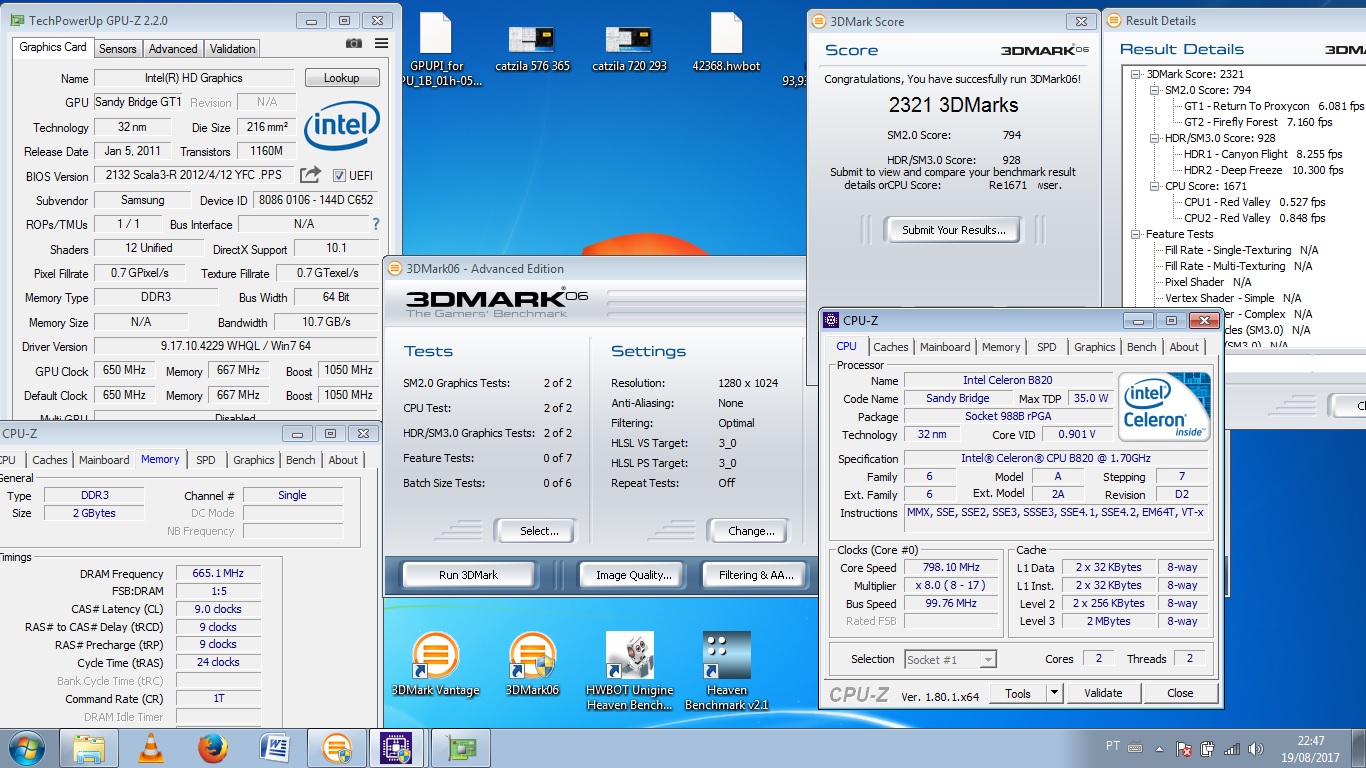Open the Graphics tab in front CPU-Z

coord(1094,347)
